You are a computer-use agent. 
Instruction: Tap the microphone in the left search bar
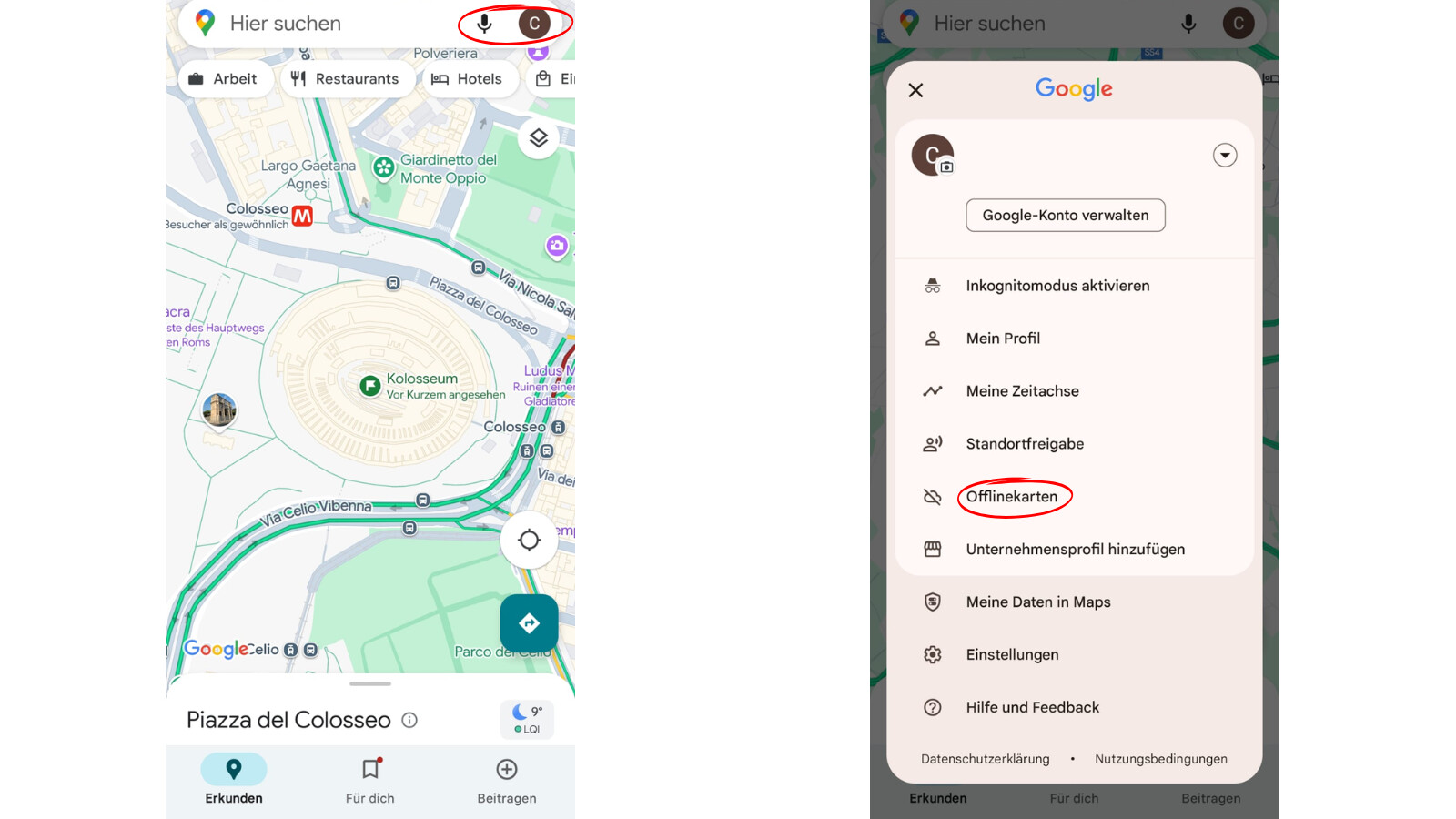coord(484,24)
